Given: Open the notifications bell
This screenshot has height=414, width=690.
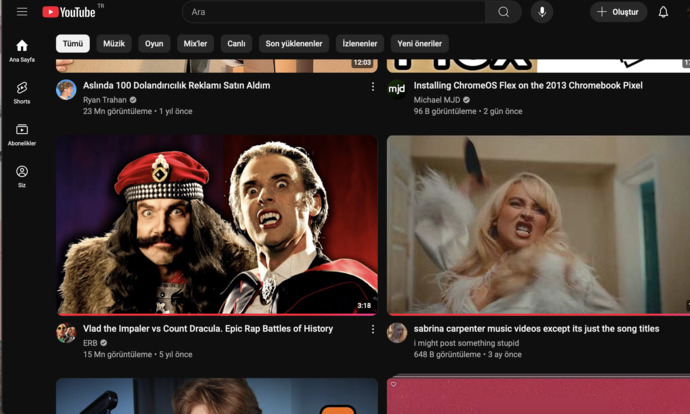Looking at the screenshot, I should [x=663, y=12].
